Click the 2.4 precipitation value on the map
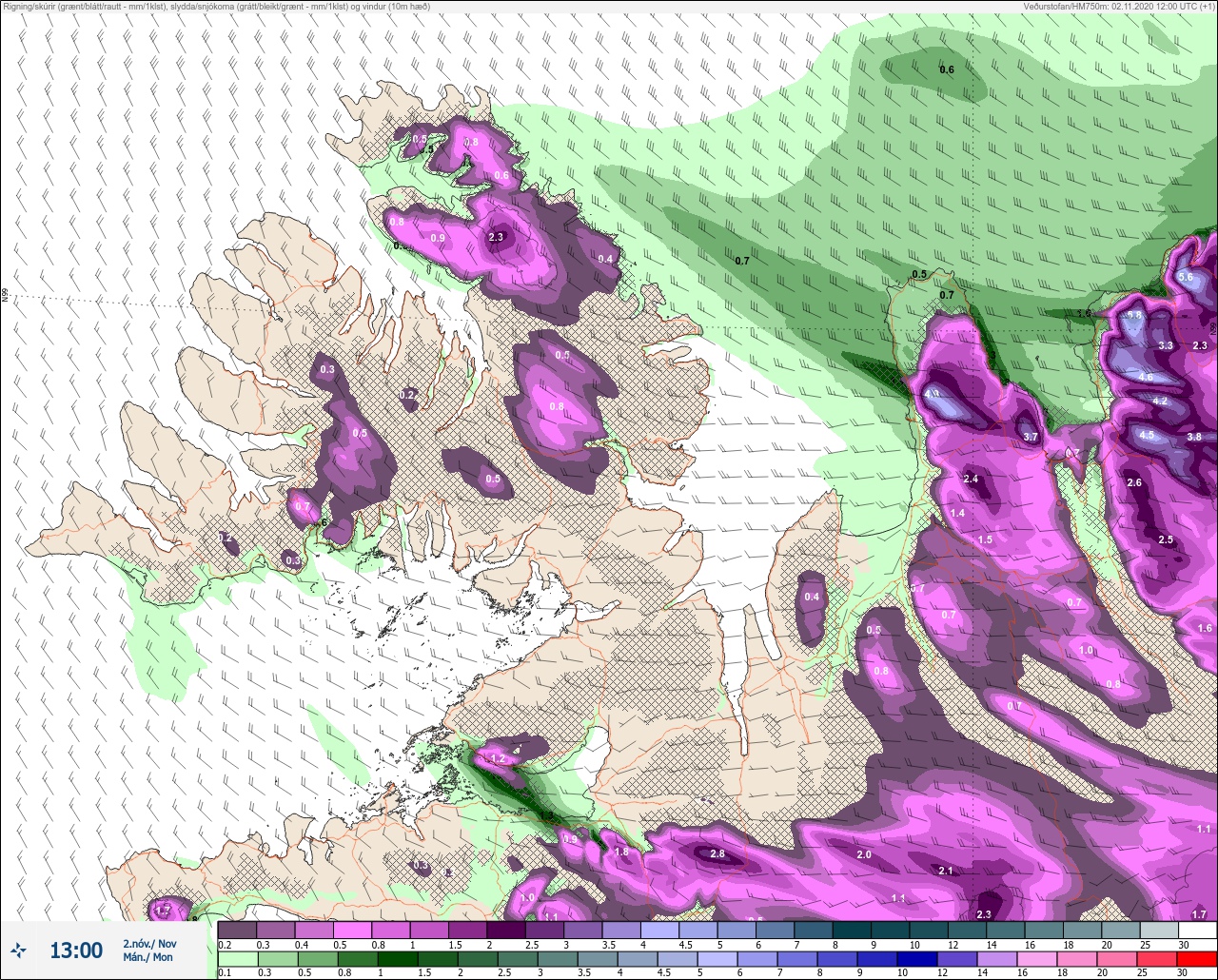The image size is (1218, 980). point(971,479)
